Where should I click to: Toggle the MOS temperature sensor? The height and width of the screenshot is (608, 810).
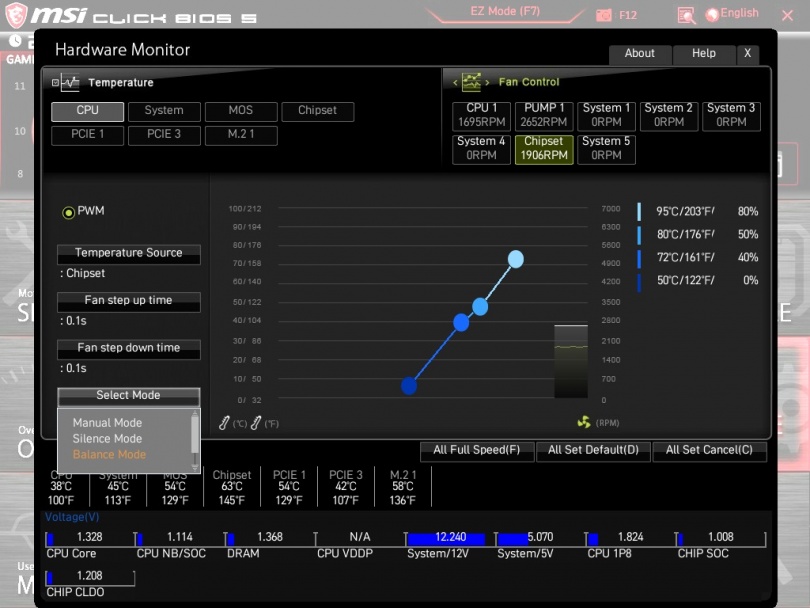[241, 111]
